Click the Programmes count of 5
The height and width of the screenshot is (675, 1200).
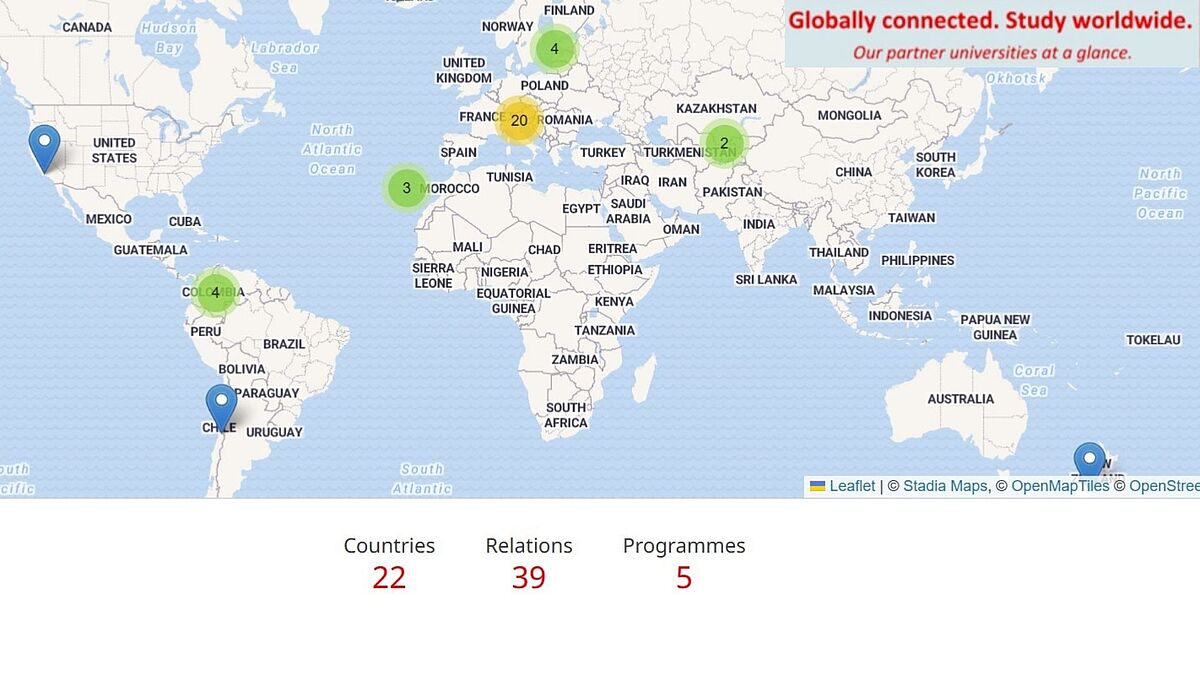pyautogui.click(x=684, y=578)
